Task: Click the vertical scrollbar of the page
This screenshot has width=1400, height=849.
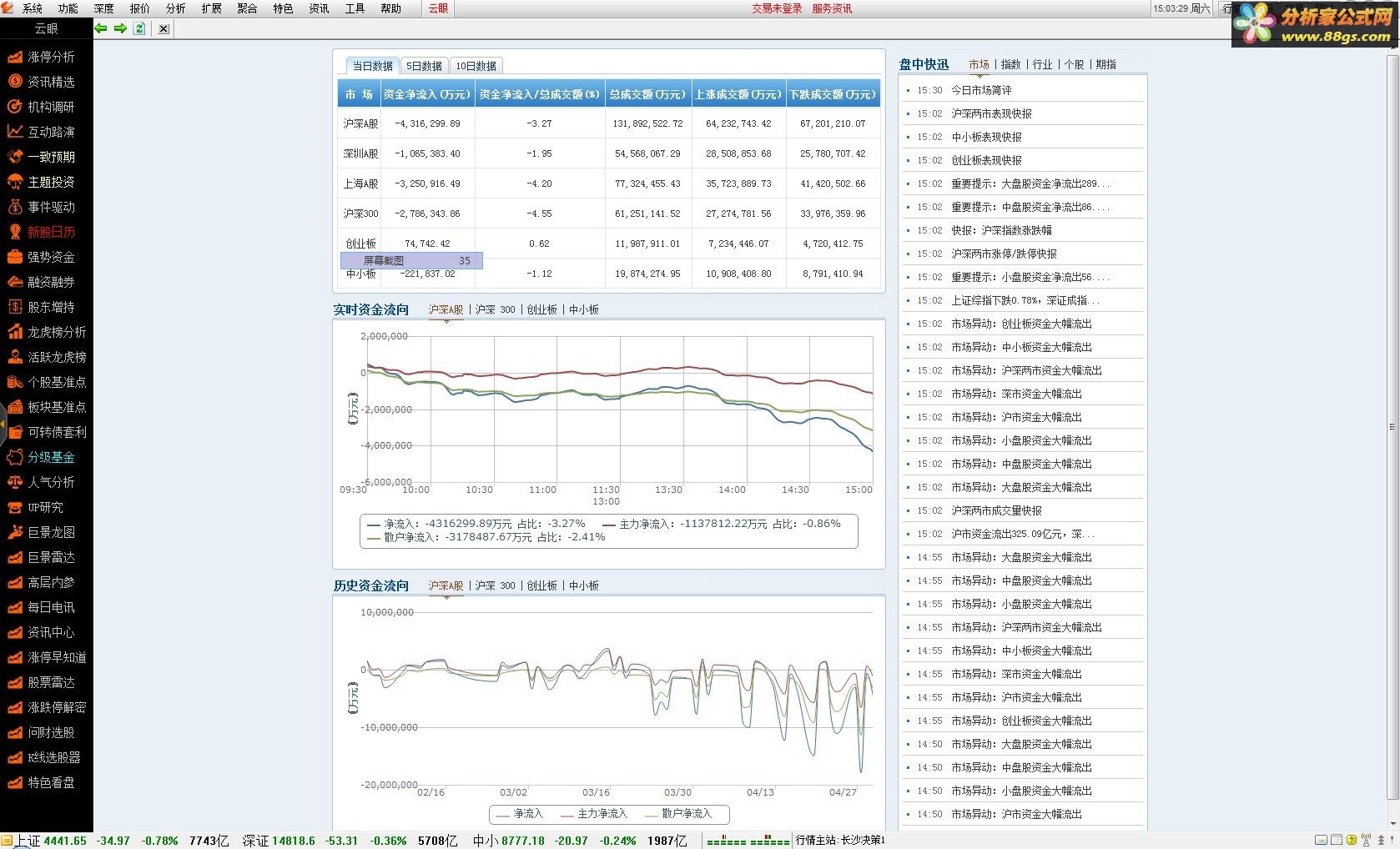Action: (1392, 425)
